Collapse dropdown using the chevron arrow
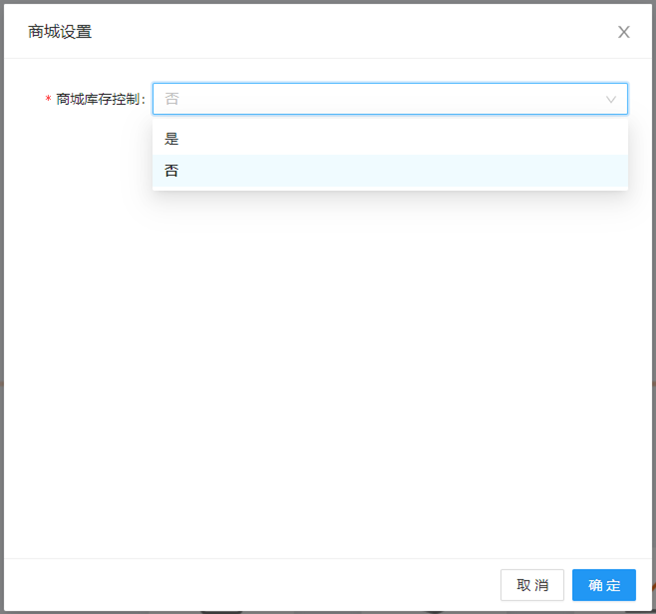Screen dimensions: 656x614 [x=611, y=100]
